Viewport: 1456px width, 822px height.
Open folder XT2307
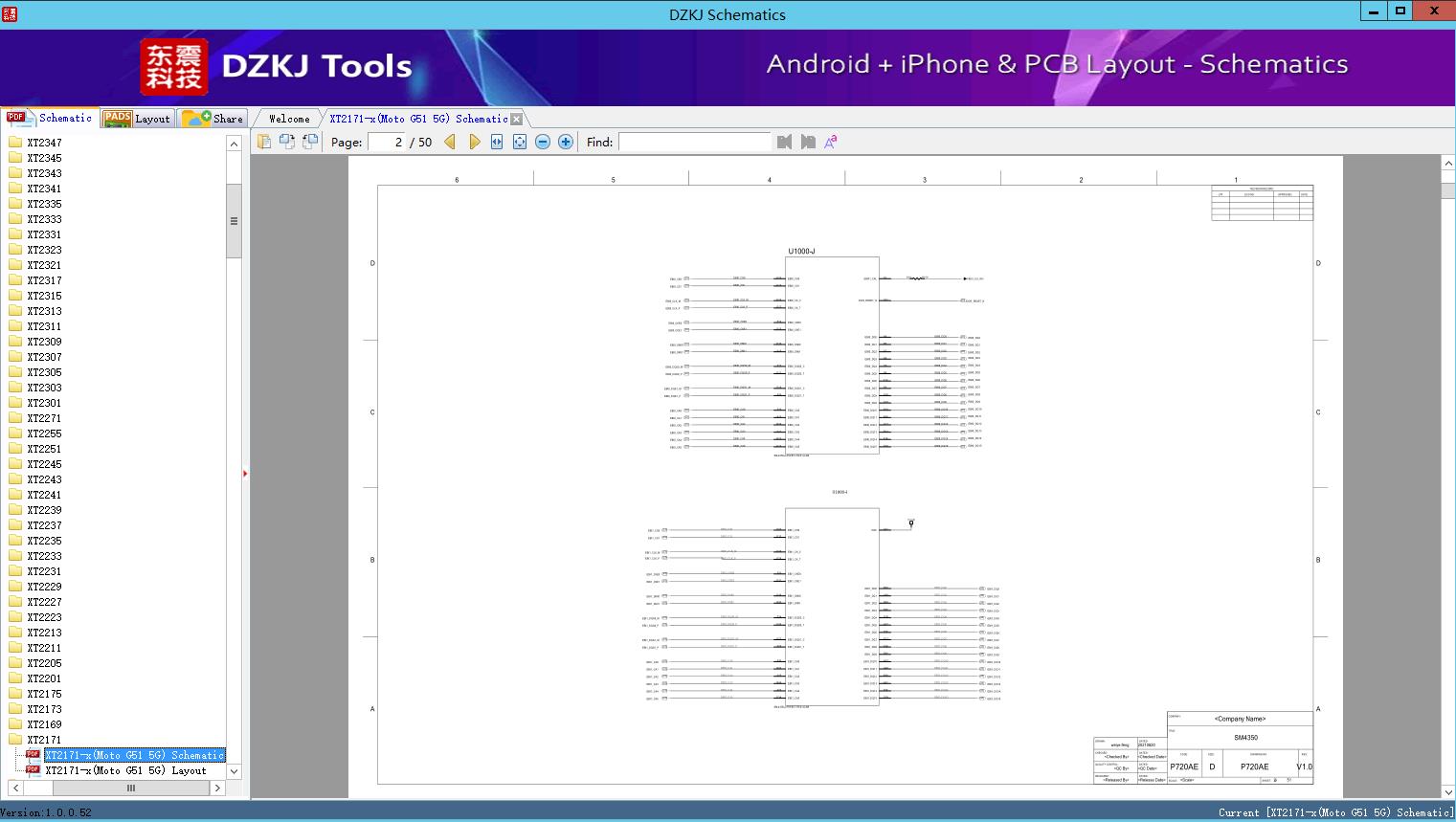[44, 357]
